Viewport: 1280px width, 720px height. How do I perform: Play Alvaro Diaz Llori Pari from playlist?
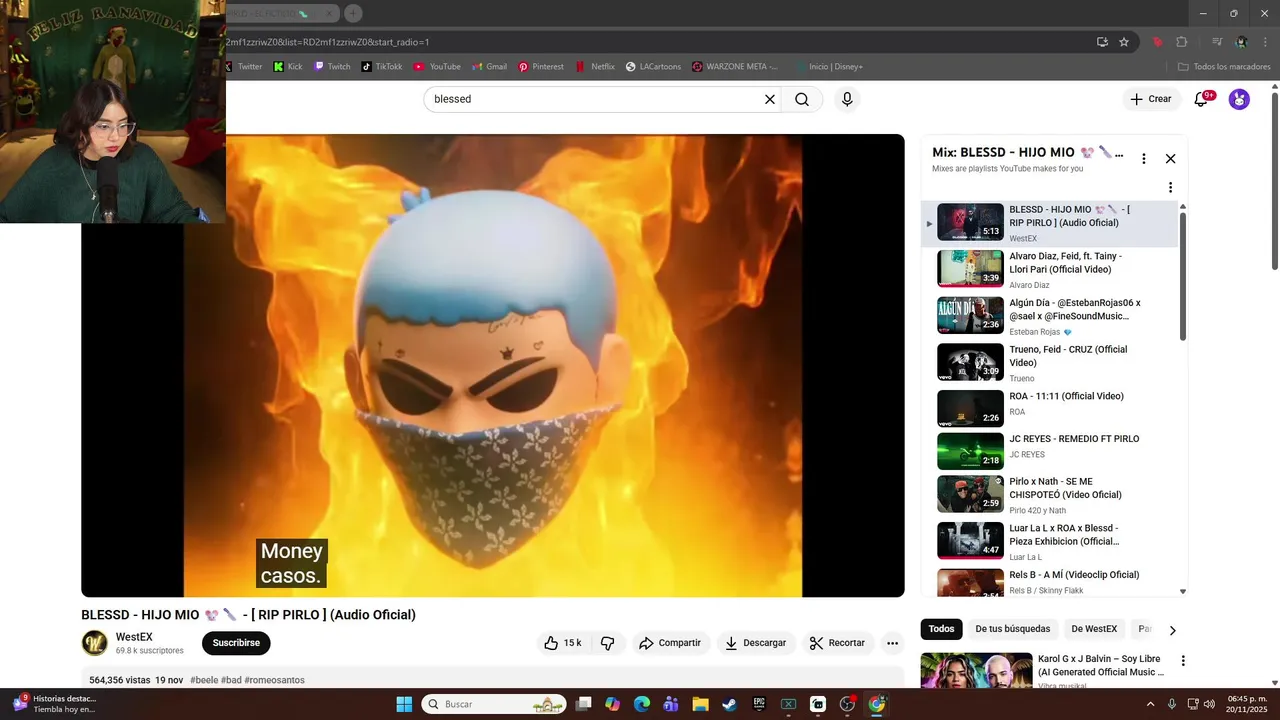click(1050, 269)
